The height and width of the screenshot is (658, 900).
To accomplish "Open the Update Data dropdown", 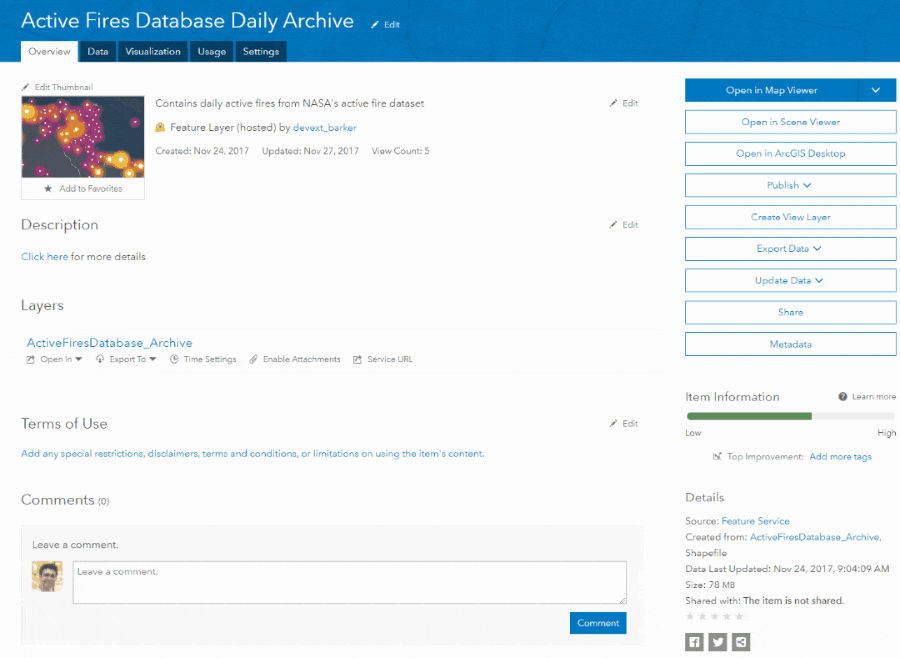I will pyautogui.click(x=790, y=281).
